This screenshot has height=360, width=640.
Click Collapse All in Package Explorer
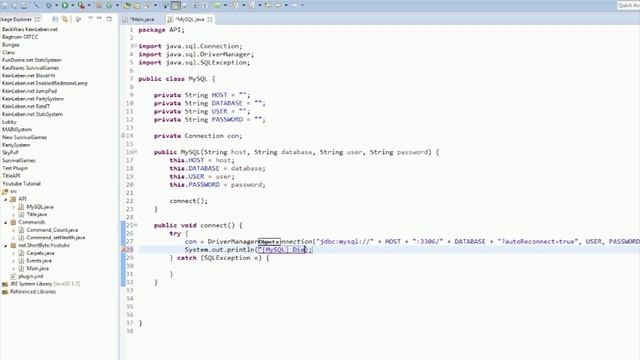click(56, 19)
